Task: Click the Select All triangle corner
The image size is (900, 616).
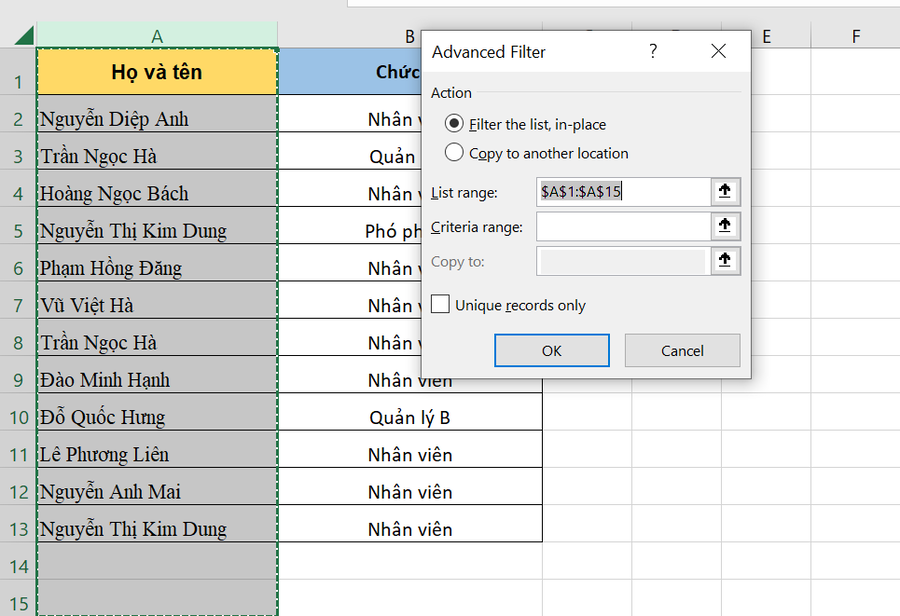Action: pos(23,36)
